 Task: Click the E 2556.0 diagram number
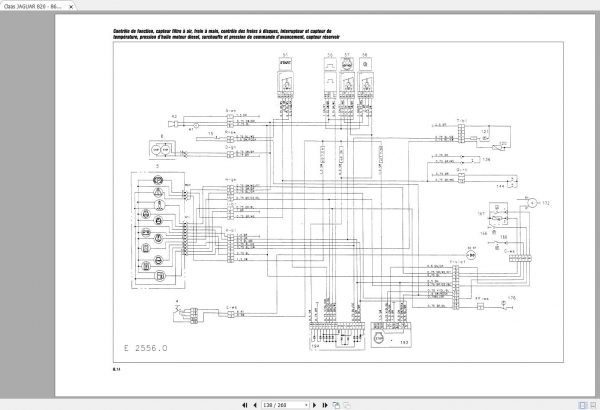pyautogui.click(x=145, y=348)
